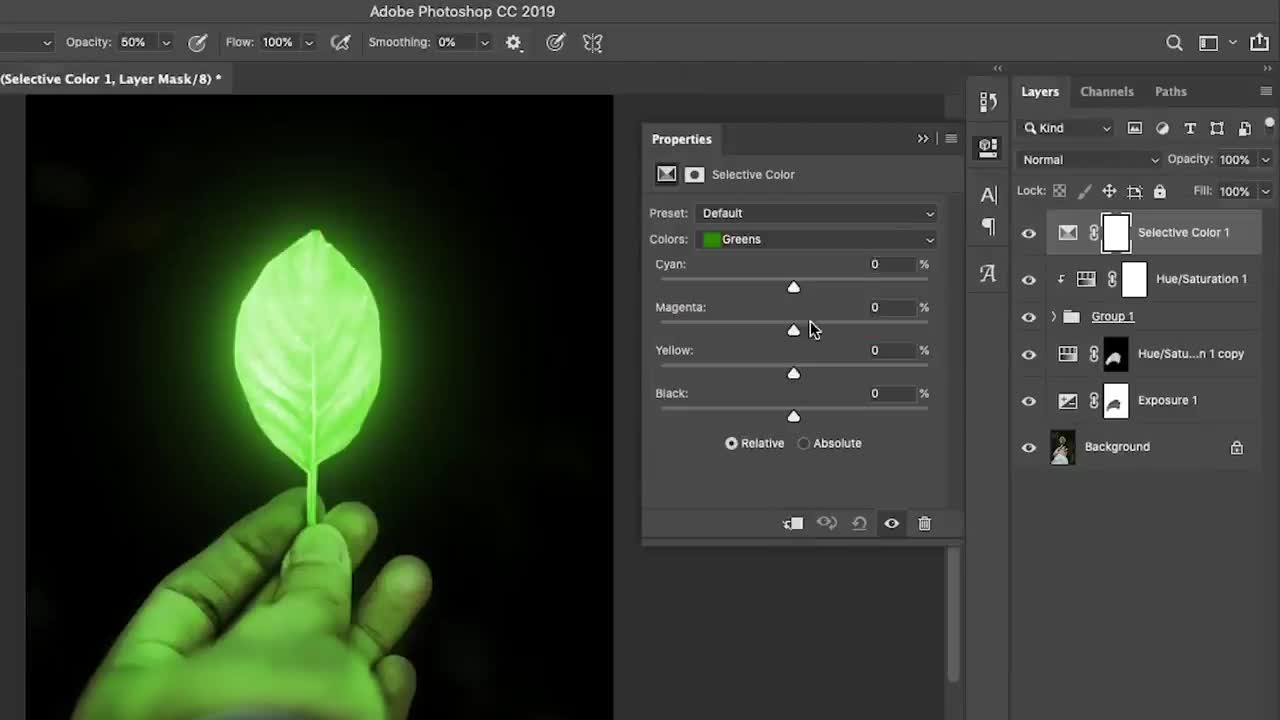Toggle adjustment visibility eye in Properties
The image size is (1280, 720).
pos(891,523)
